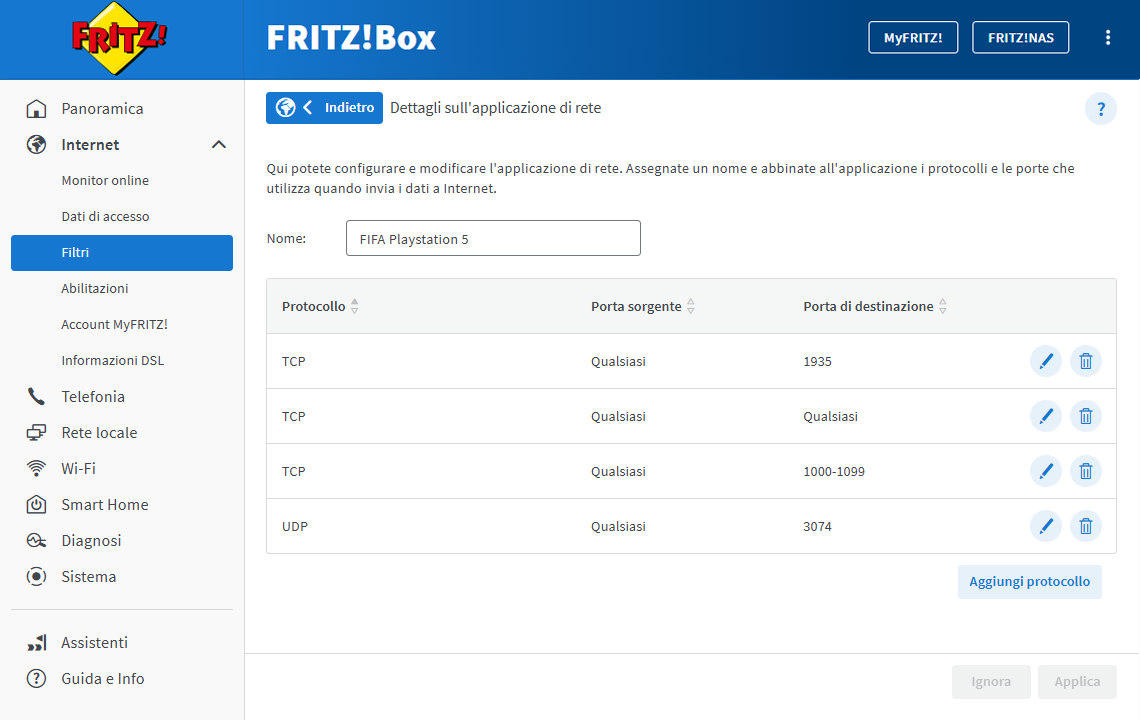Edit TCP row with destination Qualsiasi
Screen dimensions: 1140x720
click(1045, 416)
